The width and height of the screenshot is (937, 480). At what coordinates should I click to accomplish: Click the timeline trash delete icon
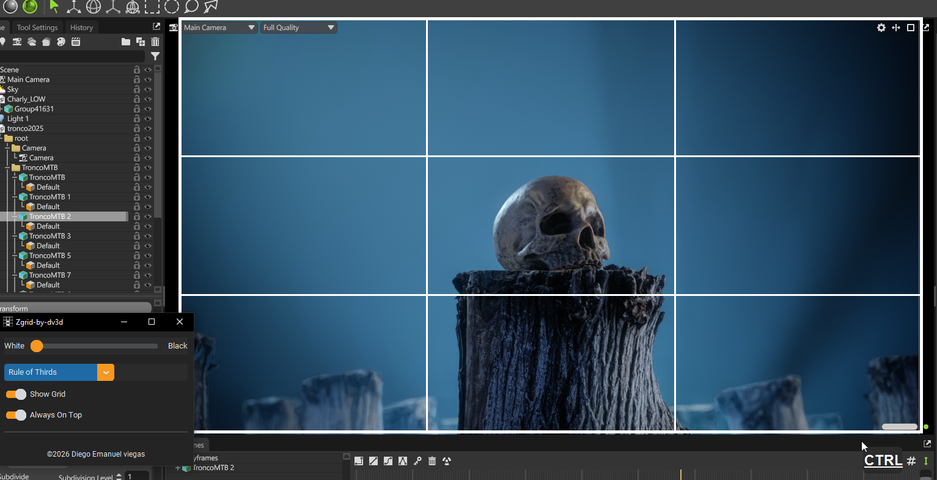[x=432, y=461]
